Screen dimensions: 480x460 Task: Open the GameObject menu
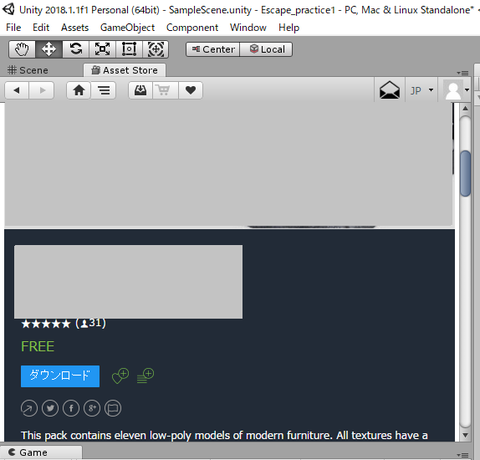pyautogui.click(x=127, y=27)
